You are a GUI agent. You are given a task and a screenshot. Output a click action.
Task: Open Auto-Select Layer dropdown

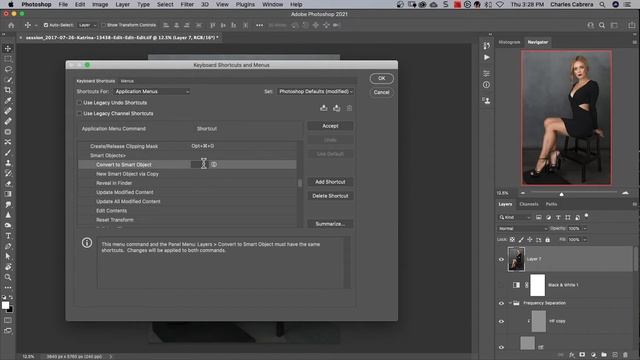[87, 25]
